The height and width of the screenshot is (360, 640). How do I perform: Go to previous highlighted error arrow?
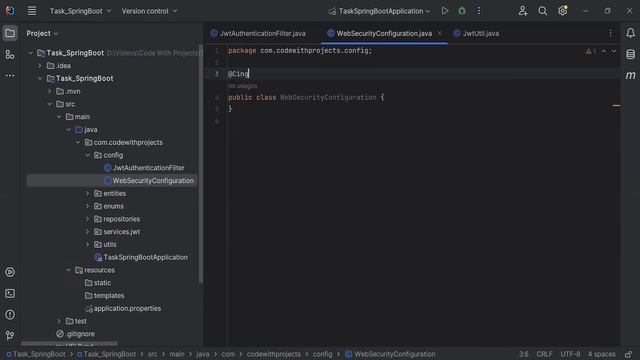[x=604, y=51]
